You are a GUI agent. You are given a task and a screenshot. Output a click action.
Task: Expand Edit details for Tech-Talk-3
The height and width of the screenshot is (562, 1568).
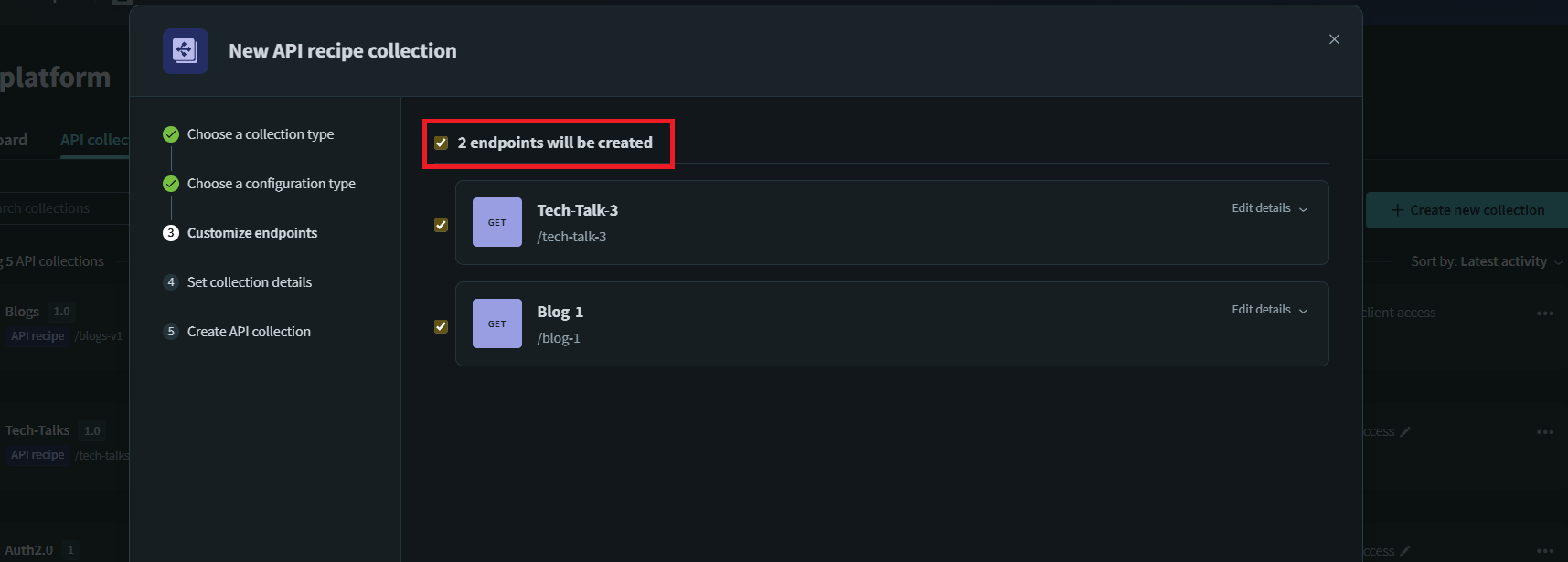pyautogui.click(x=1269, y=207)
